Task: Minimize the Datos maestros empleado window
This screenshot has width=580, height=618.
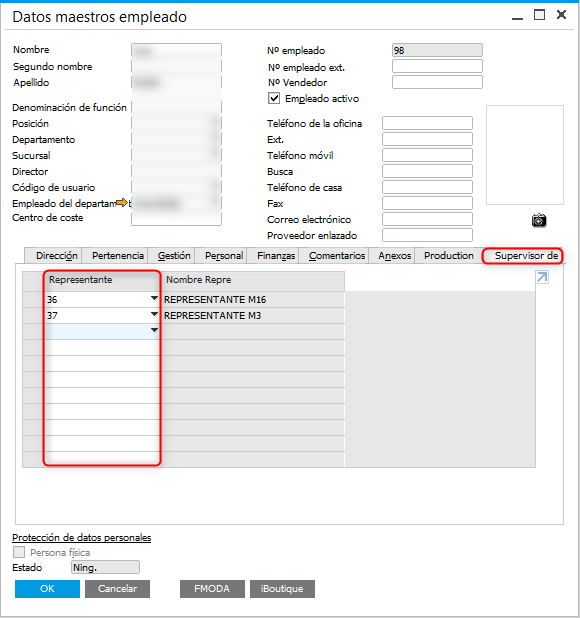Action: pos(517,17)
